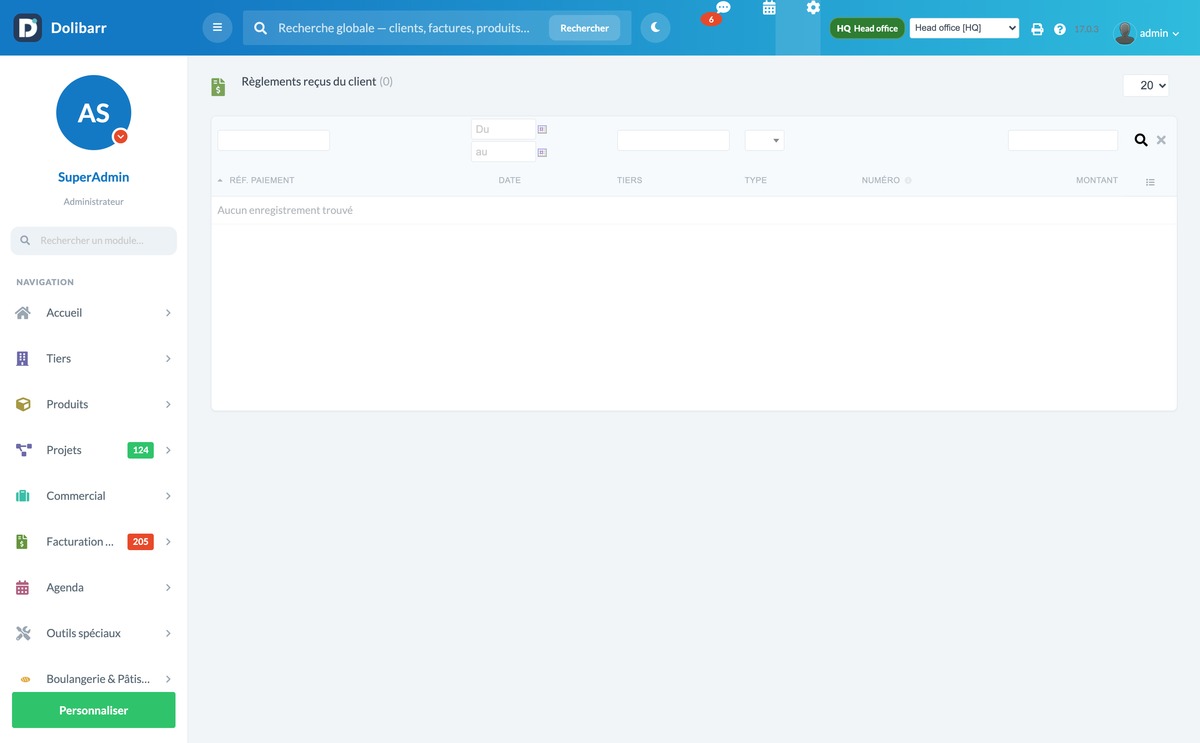The height and width of the screenshot is (743, 1200).
Task: Click the print page icon
Action: 1037,29
